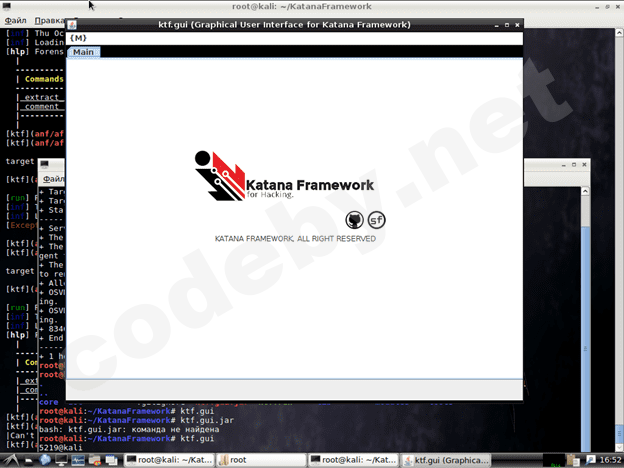
Task: Open the GitHub icon link
Action: tap(354, 220)
